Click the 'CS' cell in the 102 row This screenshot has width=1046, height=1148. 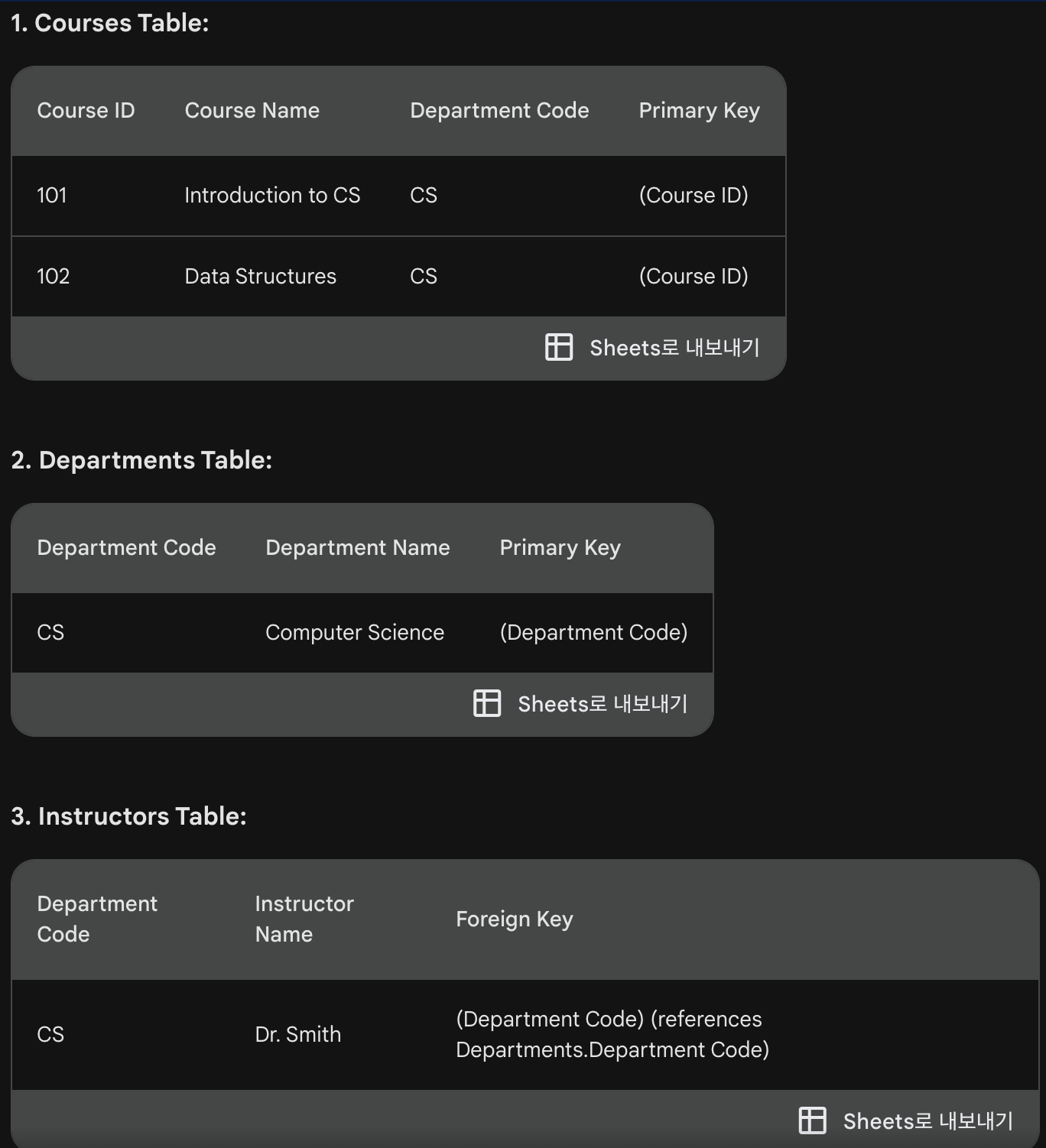424,277
